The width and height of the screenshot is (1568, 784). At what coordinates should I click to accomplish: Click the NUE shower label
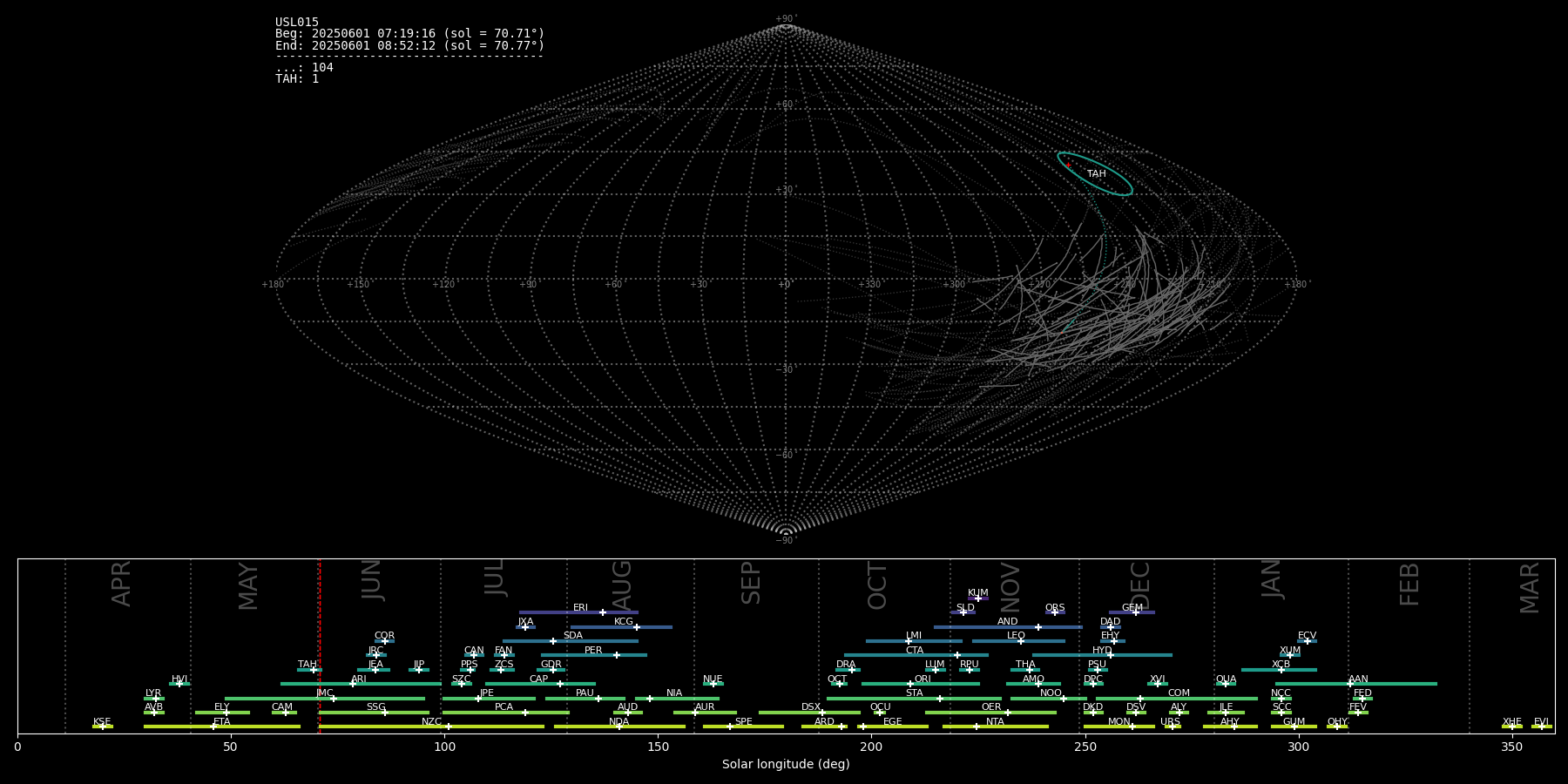click(x=713, y=679)
